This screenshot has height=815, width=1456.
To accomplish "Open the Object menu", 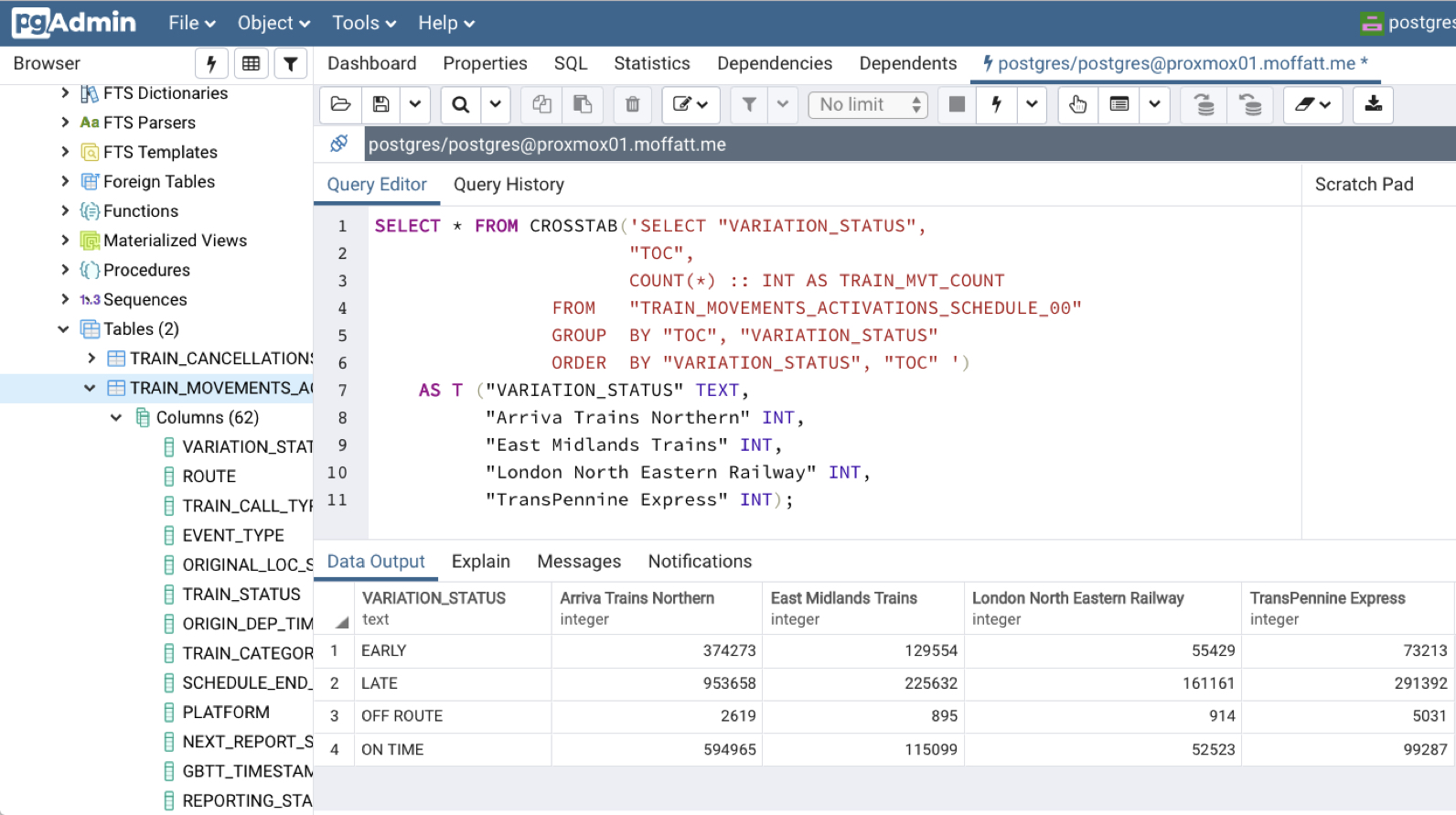I will tap(274, 23).
